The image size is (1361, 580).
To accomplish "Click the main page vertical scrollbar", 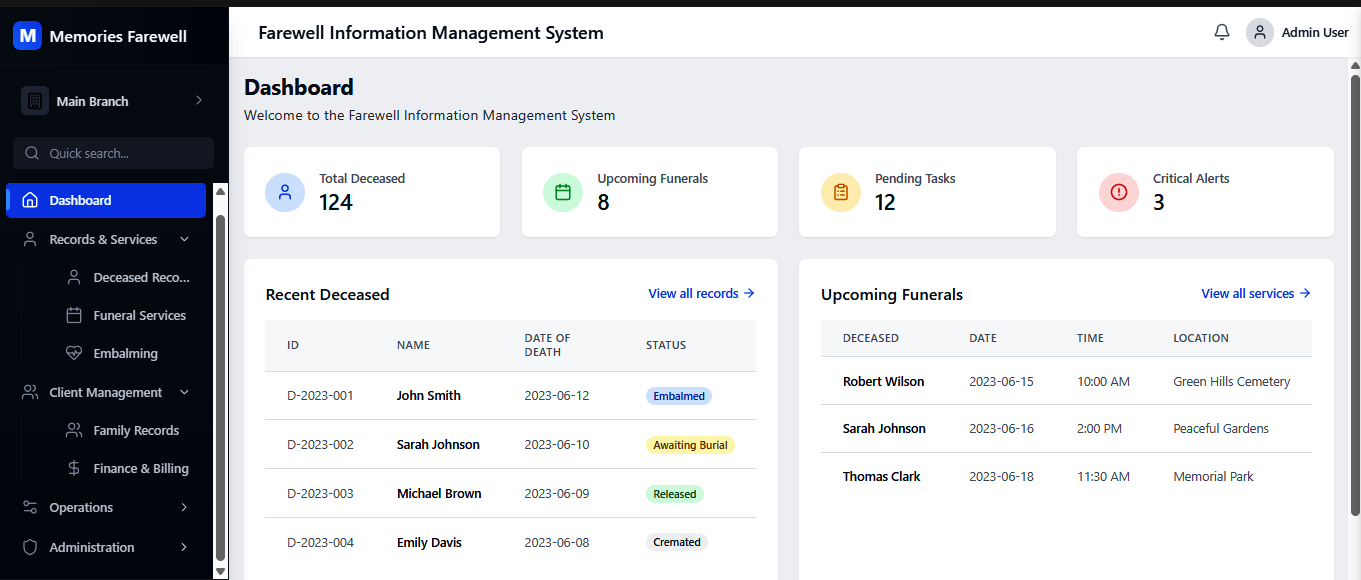I will pyautogui.click(x=1355, y=295).
